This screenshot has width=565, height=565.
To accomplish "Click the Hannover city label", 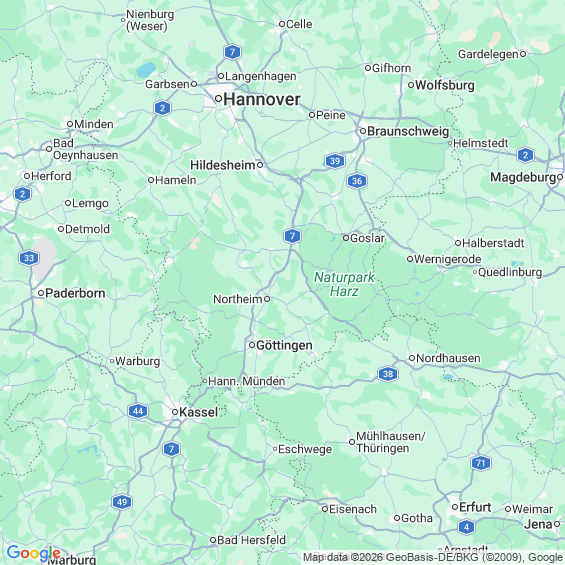I will coord(262,99).
